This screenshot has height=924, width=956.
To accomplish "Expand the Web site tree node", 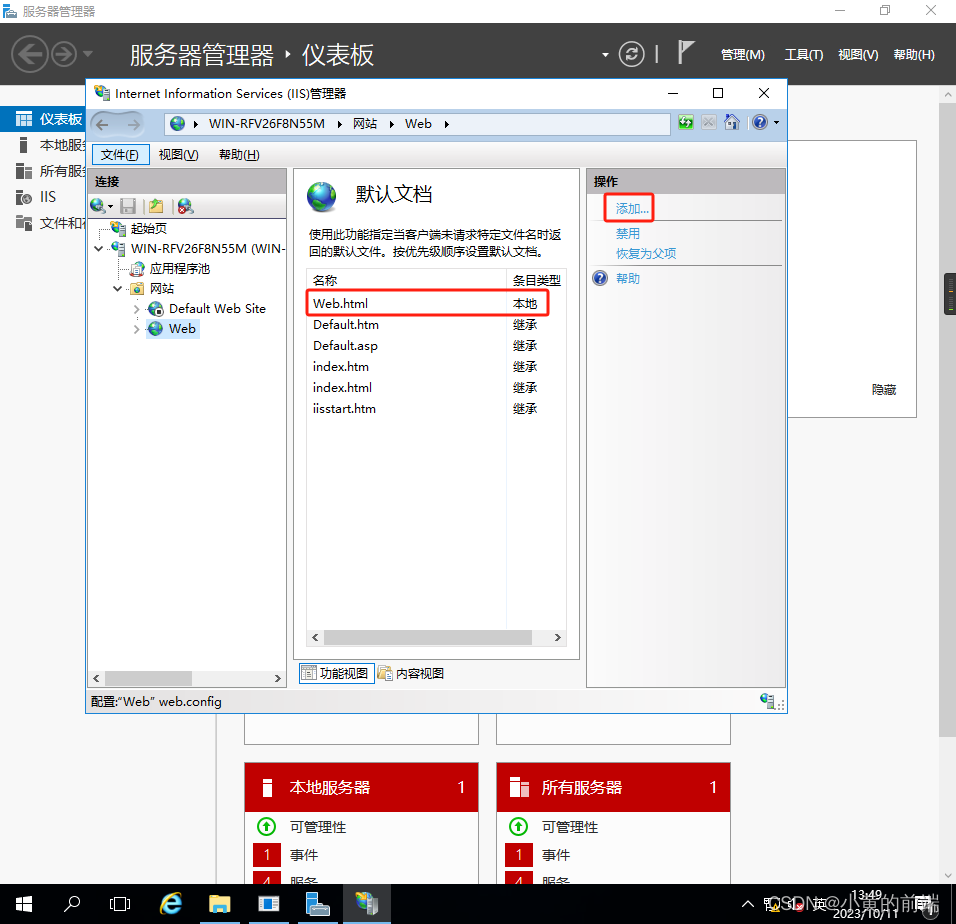I will [136, 328].
